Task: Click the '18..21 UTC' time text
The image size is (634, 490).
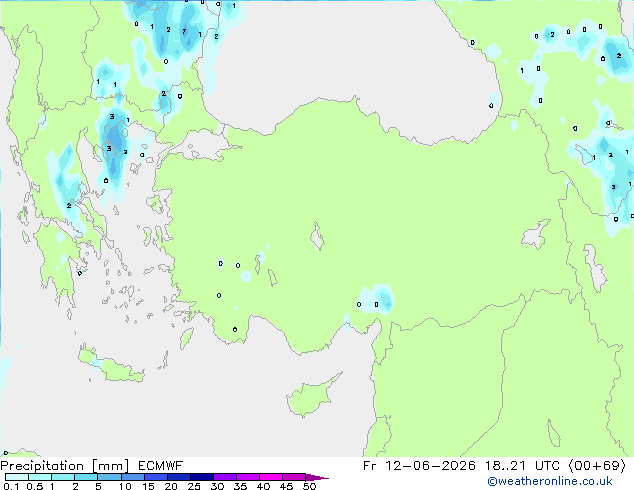Action: tap(522, 466)
